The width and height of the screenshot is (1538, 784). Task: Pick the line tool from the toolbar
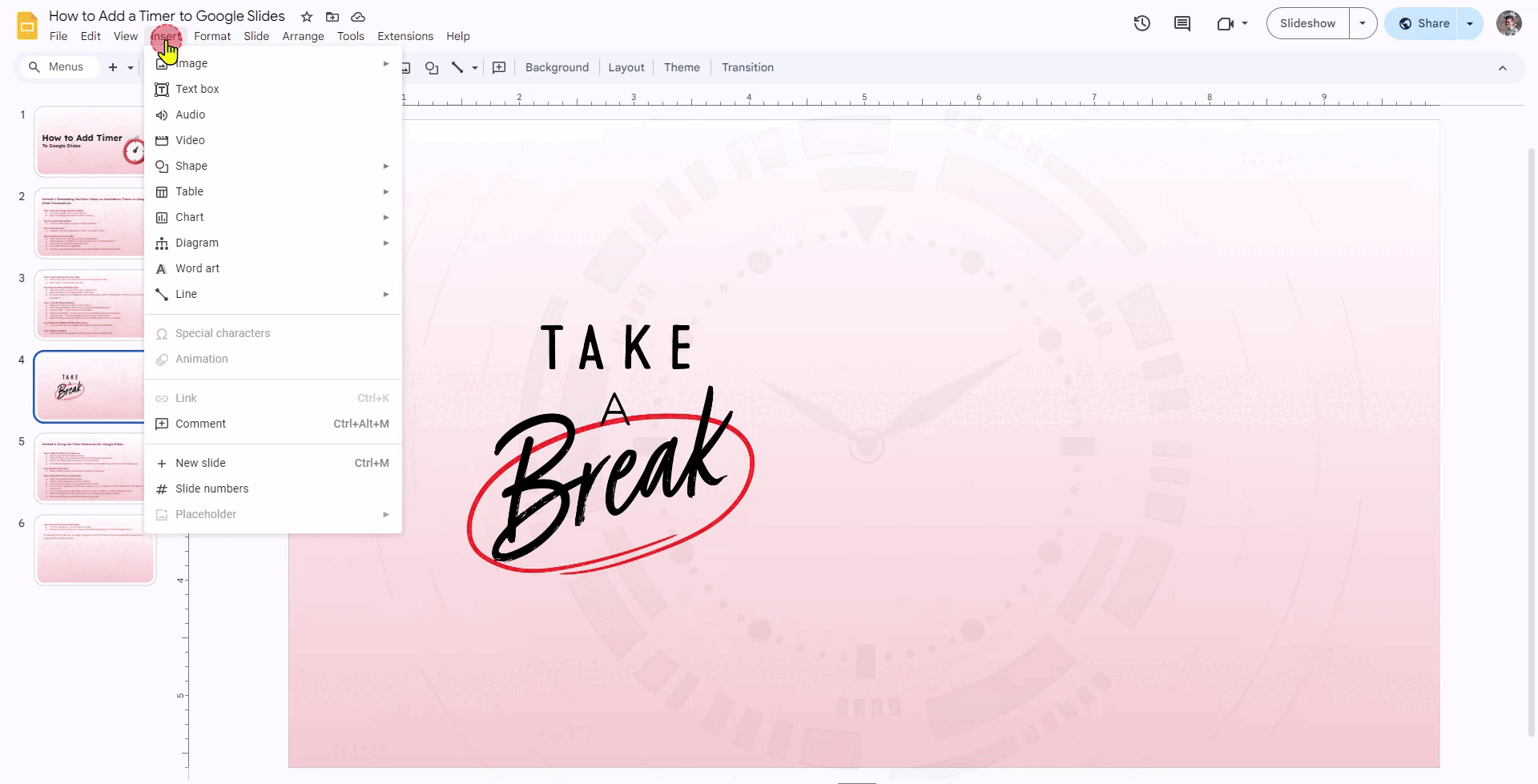(457, 69)
